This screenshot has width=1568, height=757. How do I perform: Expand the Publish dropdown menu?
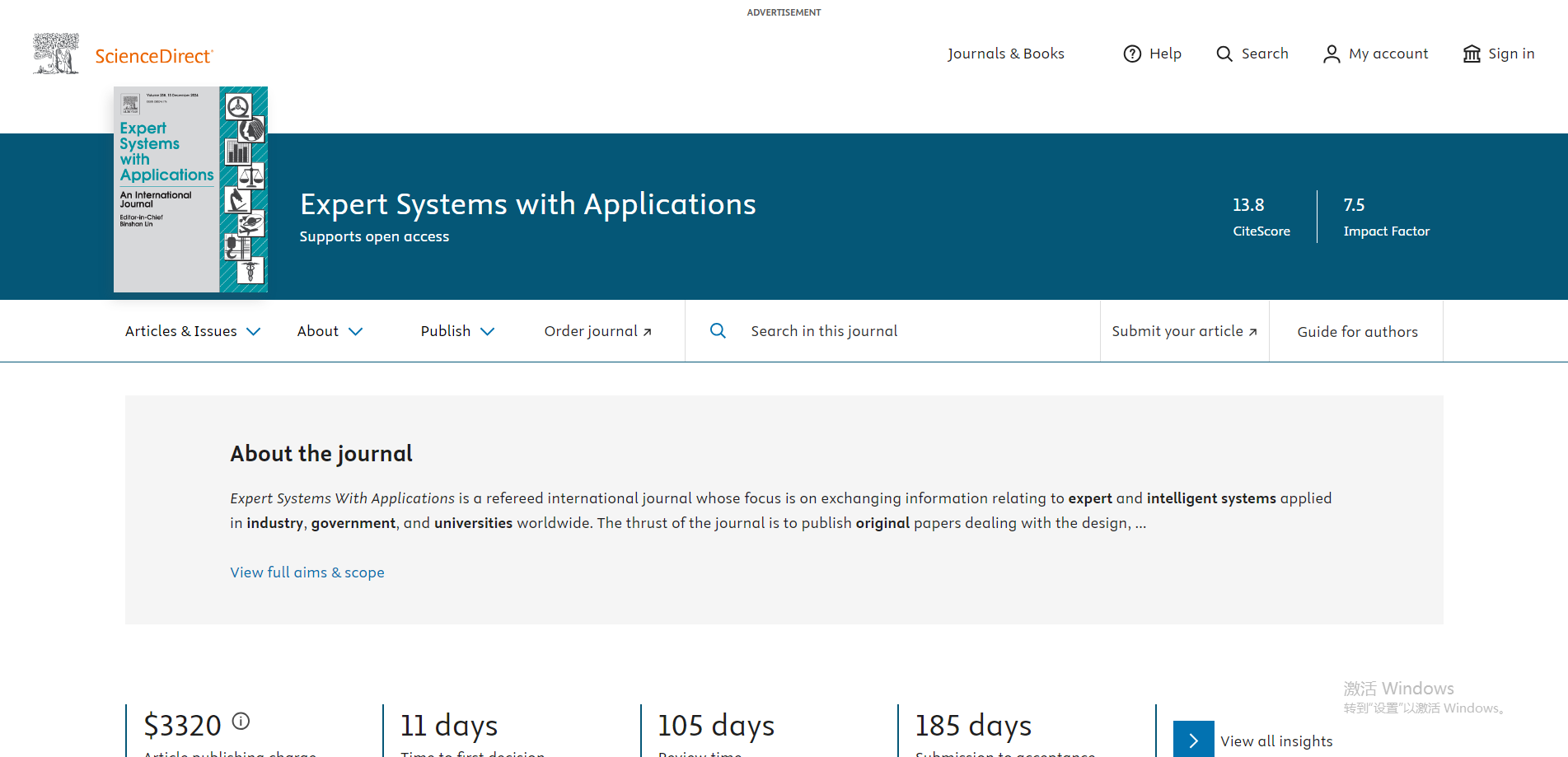(x=457, y=331)
